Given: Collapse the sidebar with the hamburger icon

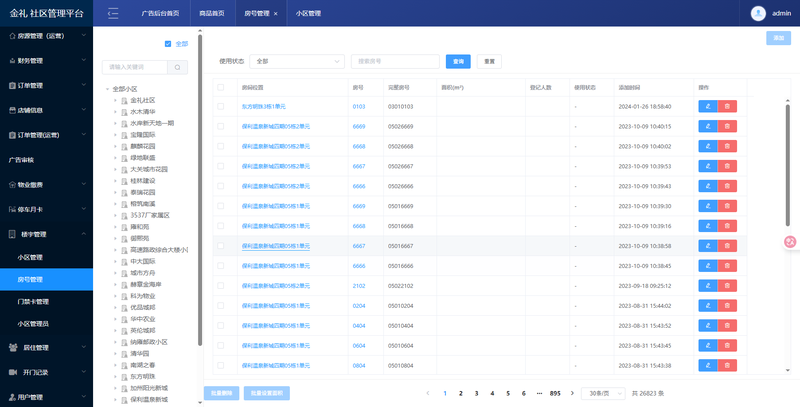Looking at the screenshot, I should pos(112,14).
